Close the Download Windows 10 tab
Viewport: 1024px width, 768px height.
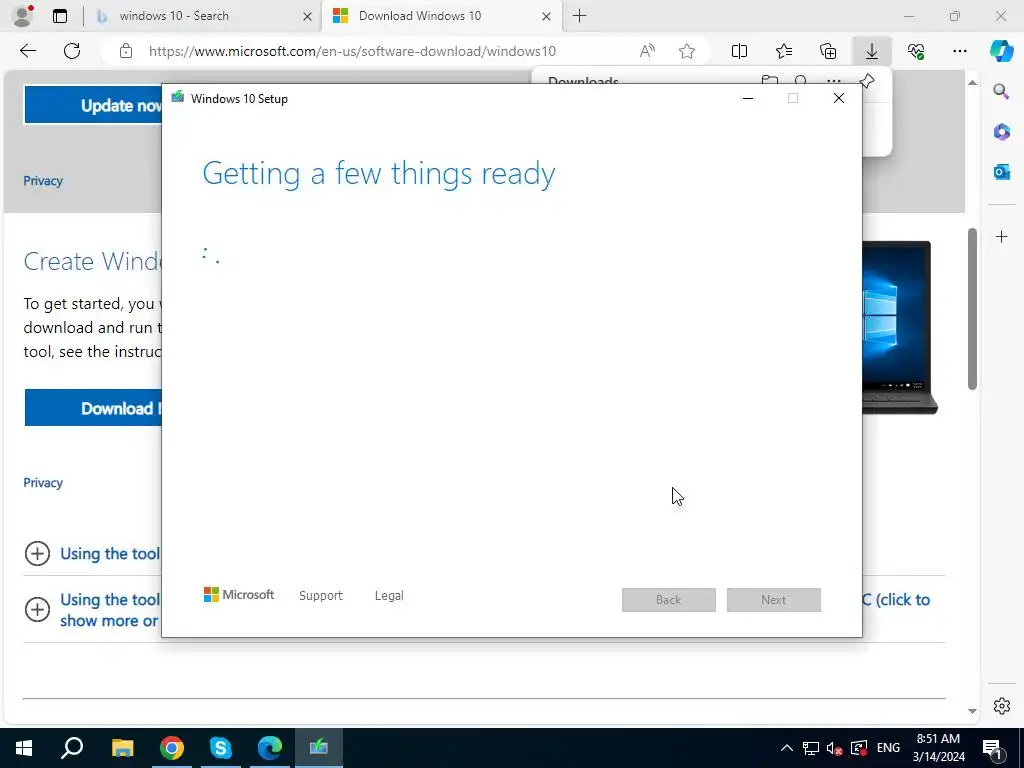pyautogui.click(x=546, y=16)
